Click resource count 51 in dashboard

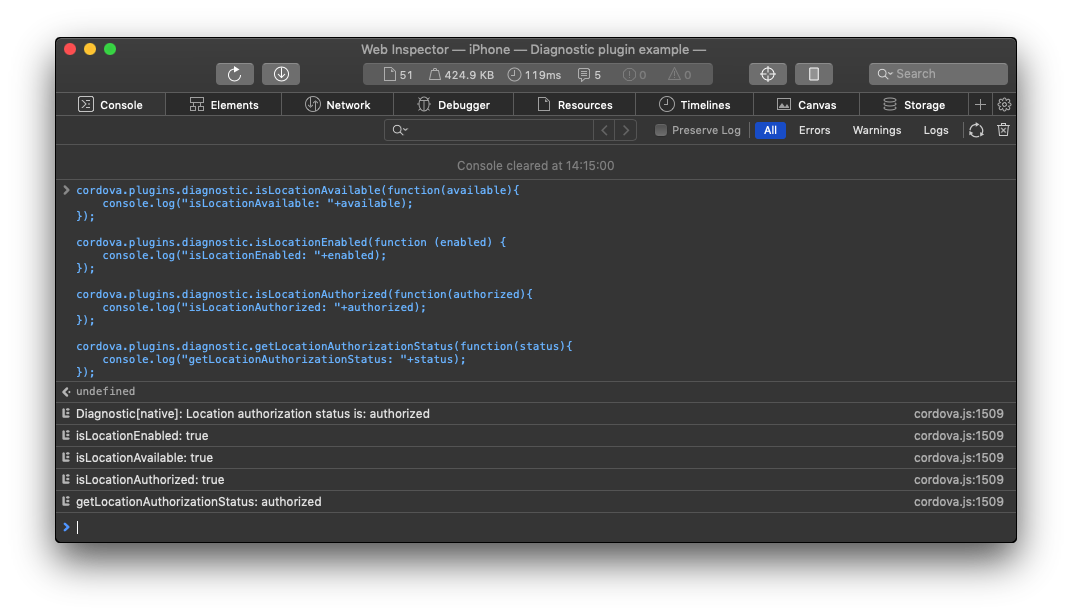click(398, 75)
